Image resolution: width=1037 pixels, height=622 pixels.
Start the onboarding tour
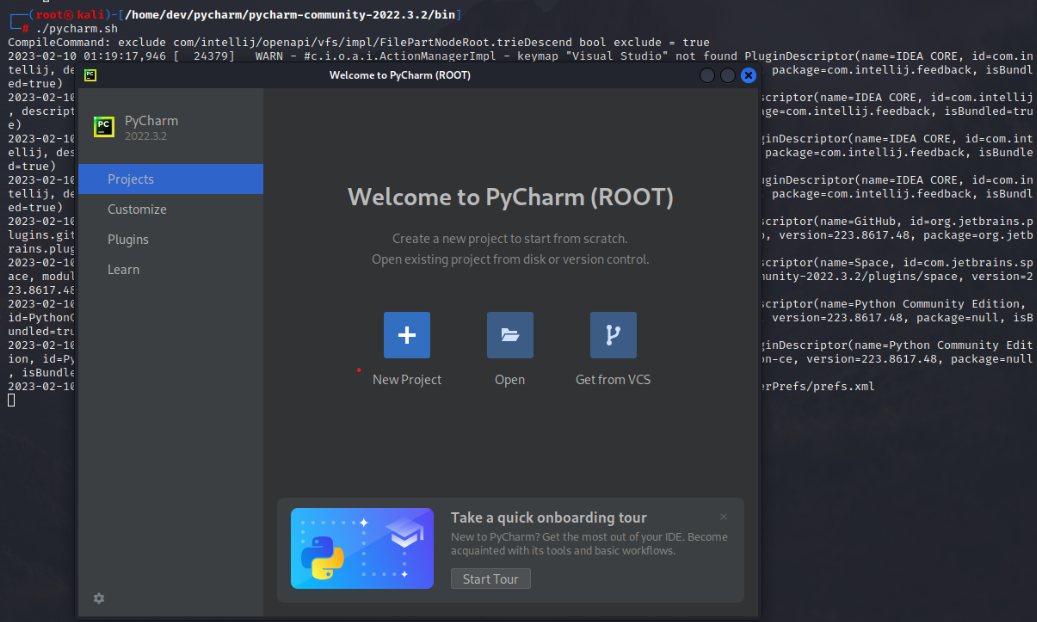click(491, 579)
